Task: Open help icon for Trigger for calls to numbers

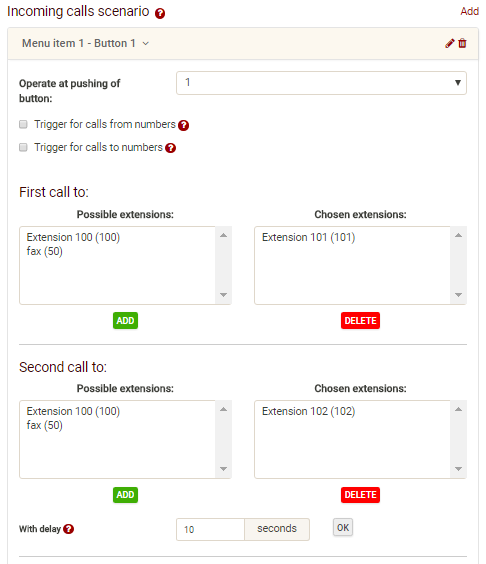Action: [171, 148]
